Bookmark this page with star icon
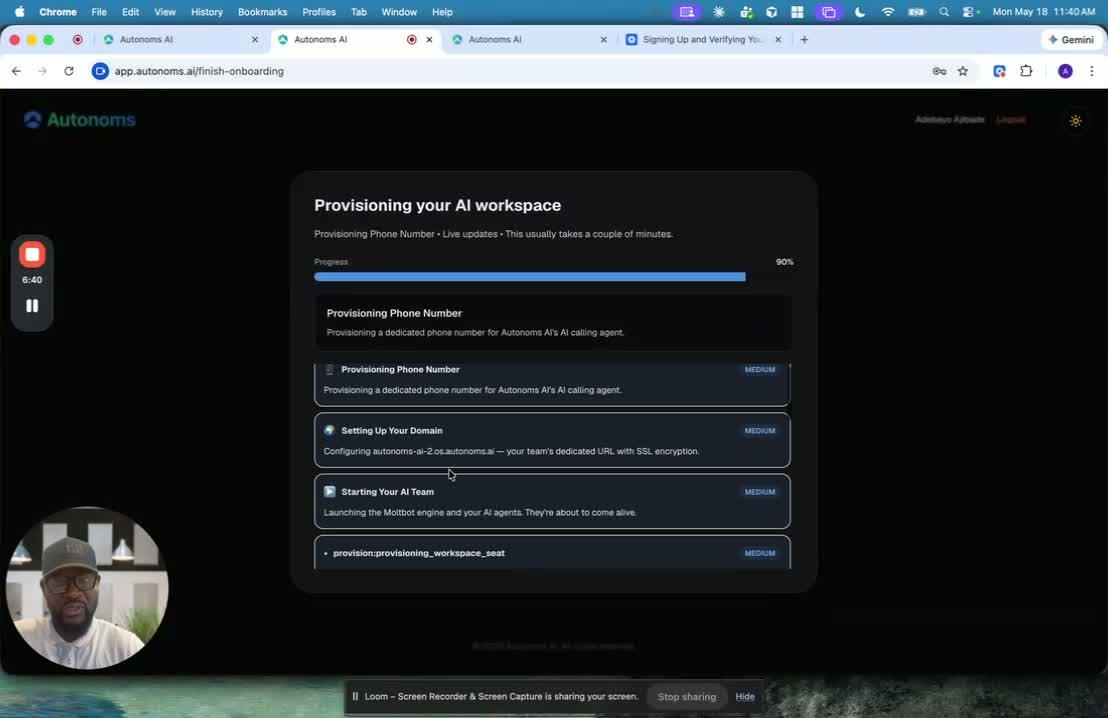The height and width of the screenshot is (718, 1108). coord(962,71)
